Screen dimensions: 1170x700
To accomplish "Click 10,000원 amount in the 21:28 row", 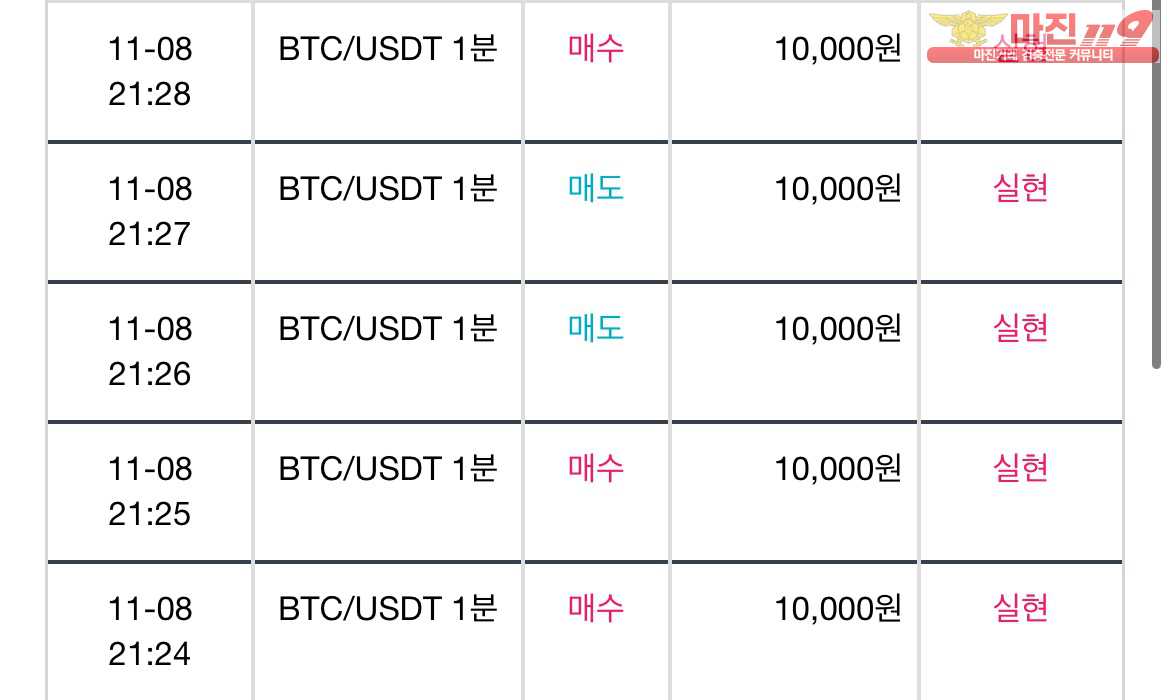I will [838, 49].
